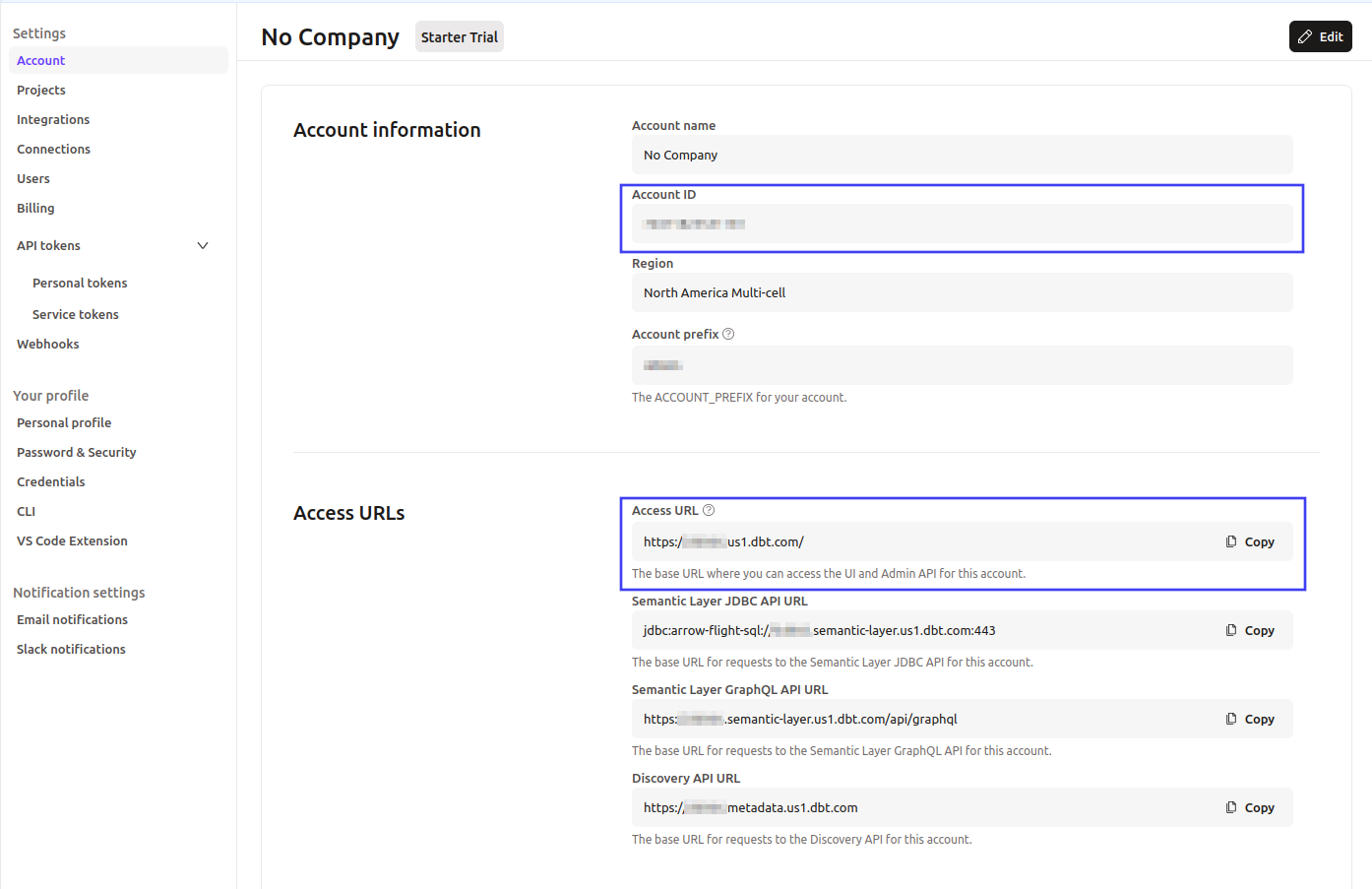Copy the Semantic Layer GraphQL API URL
This screenshot has width=1372, height=889.
(1251, 719)
